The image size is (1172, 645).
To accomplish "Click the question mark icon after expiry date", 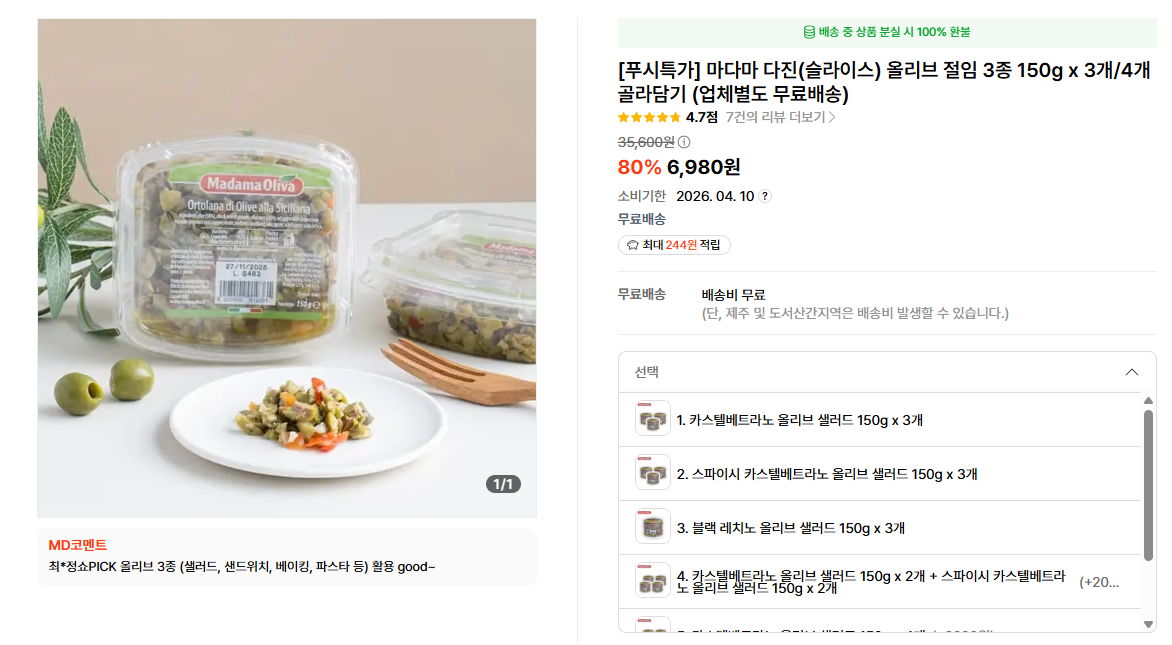I will coord(765,197).
